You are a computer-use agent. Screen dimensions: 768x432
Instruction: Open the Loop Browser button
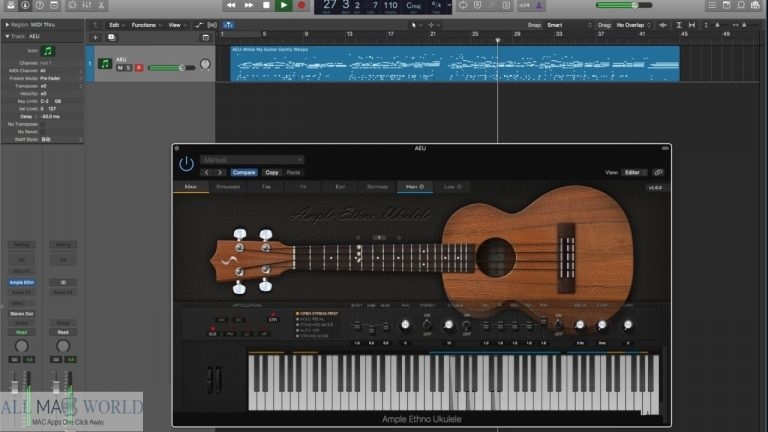tap(741, 5)
